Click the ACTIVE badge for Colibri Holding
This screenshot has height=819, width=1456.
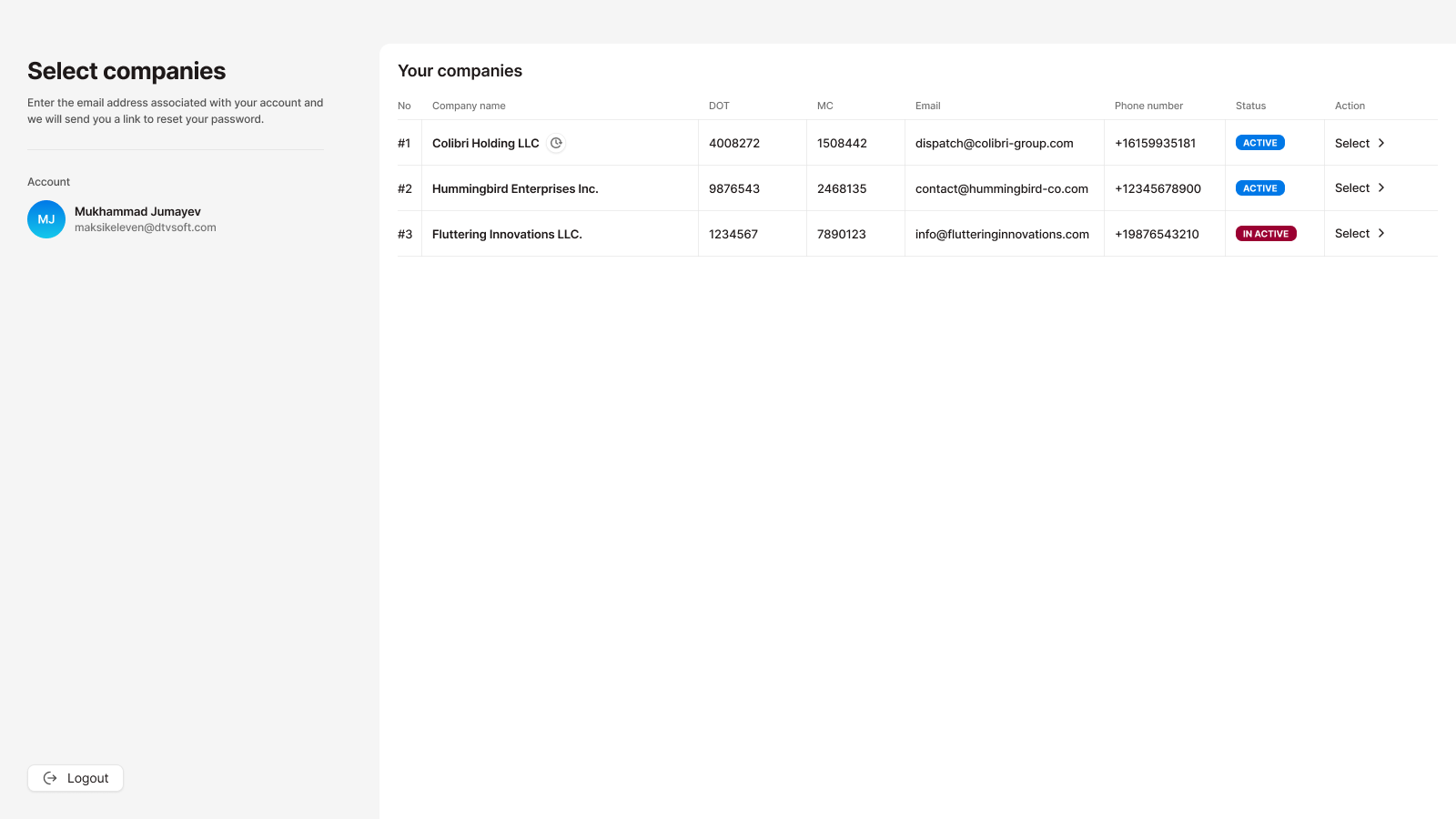click(x=1259, y=143)
